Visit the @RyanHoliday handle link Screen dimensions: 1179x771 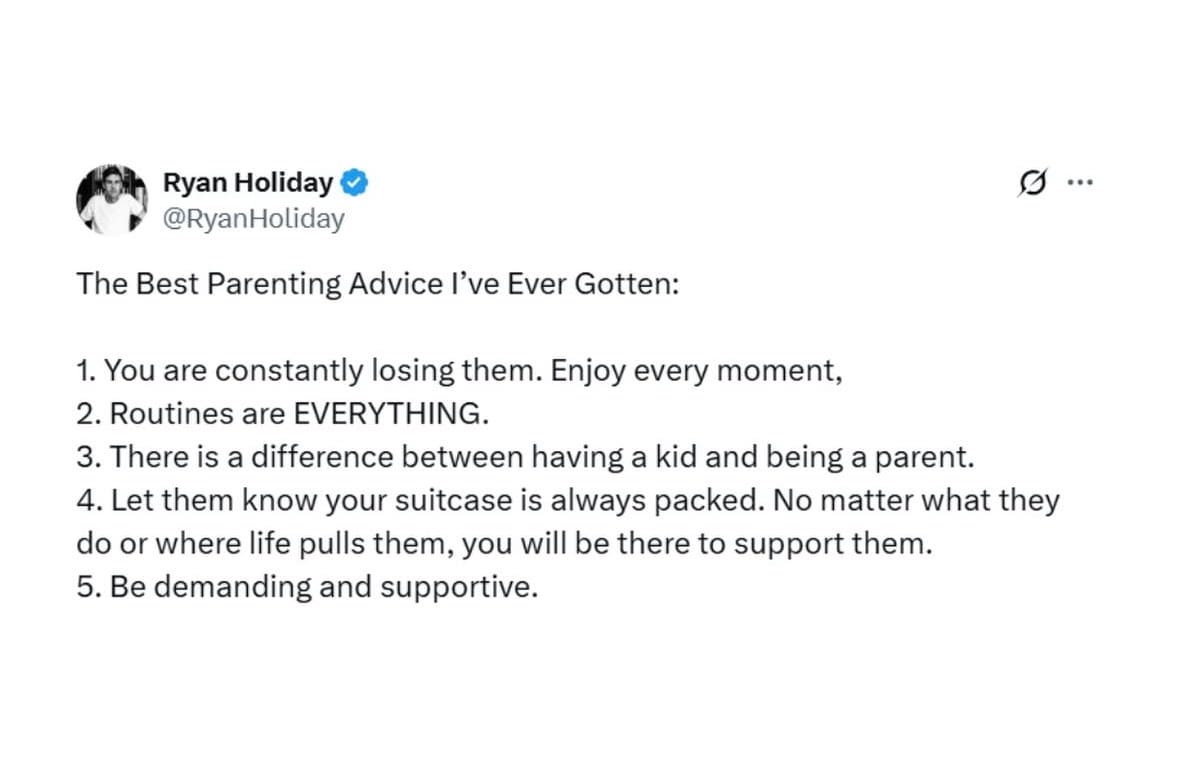[x=253, y=219]
